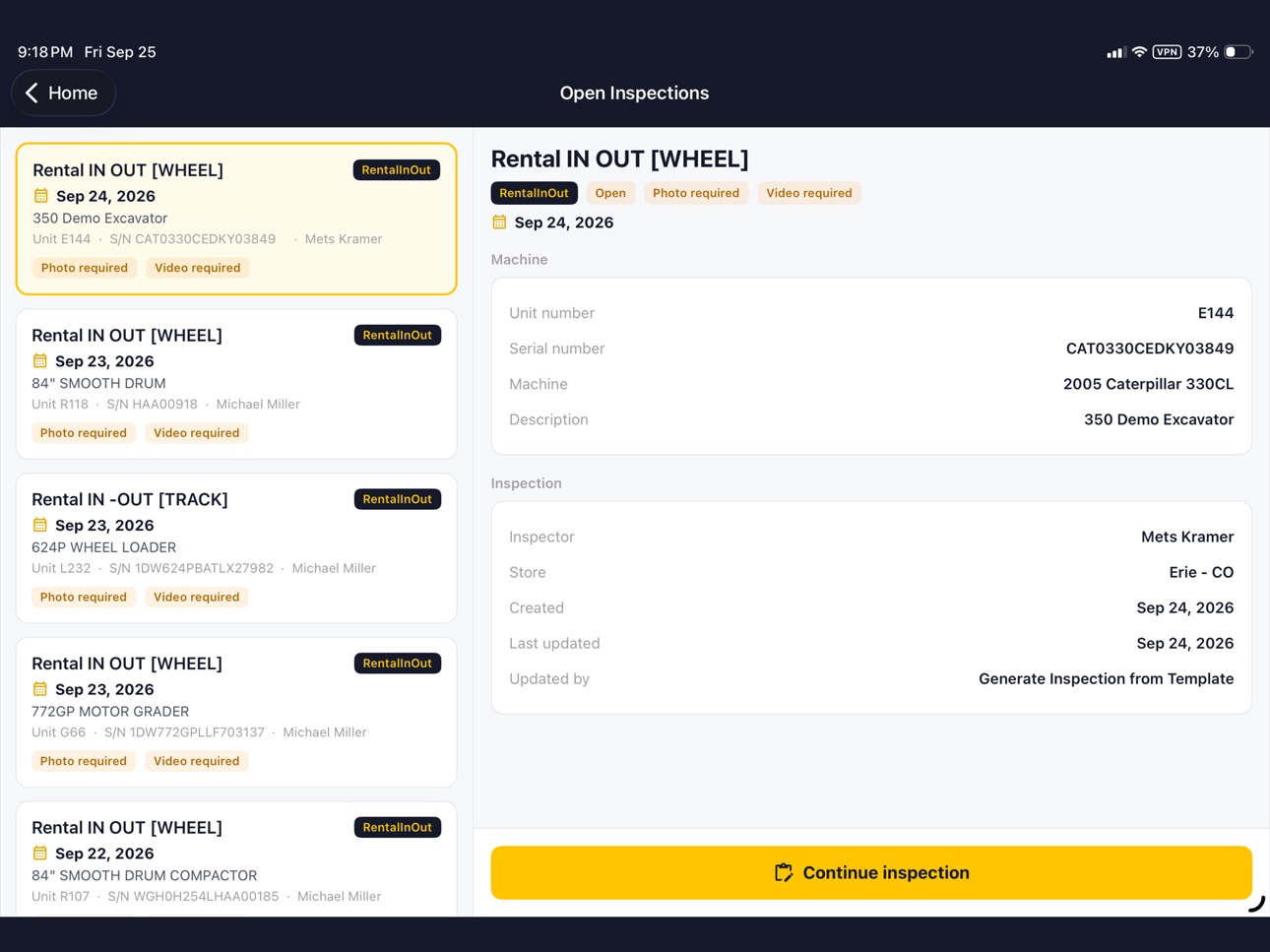The height and width of the screenshot is (952, 1270).
Task: Tap the Open status tag
Action: 610,193
